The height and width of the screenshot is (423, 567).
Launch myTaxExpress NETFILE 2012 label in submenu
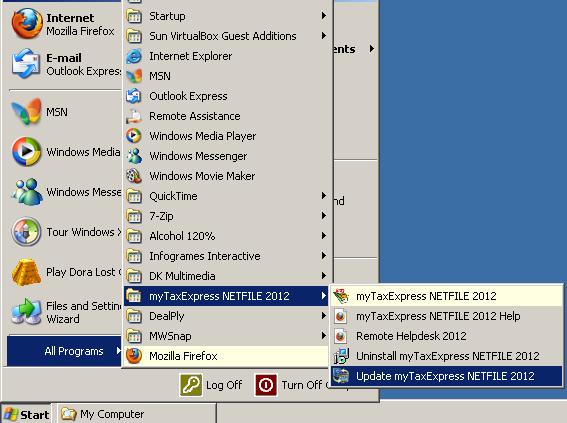[426, 296]
